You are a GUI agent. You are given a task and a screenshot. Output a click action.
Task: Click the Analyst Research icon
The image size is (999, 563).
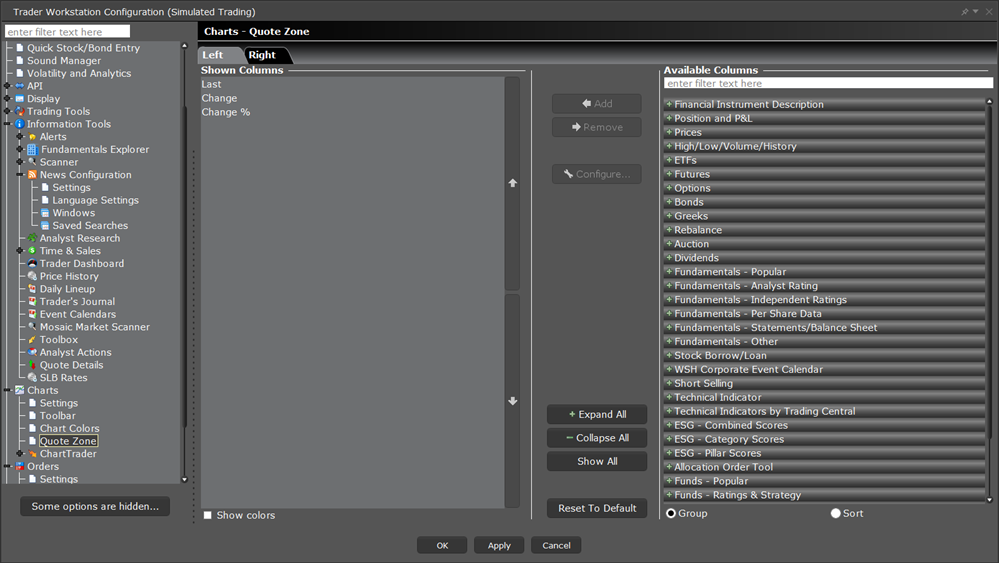click(32, 238)
